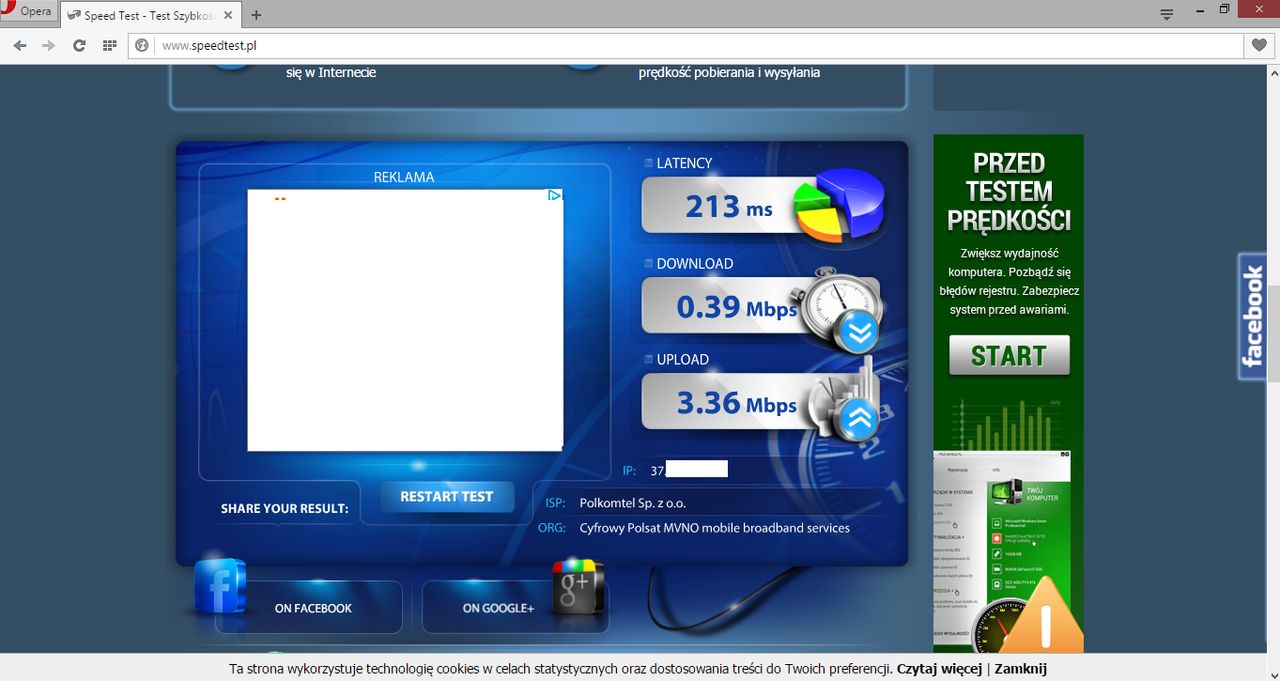Dismiss cookie notice with Zamknij
This screenshot has width=1280, height=681.
pyautogui.click(x=1020, y=669)
